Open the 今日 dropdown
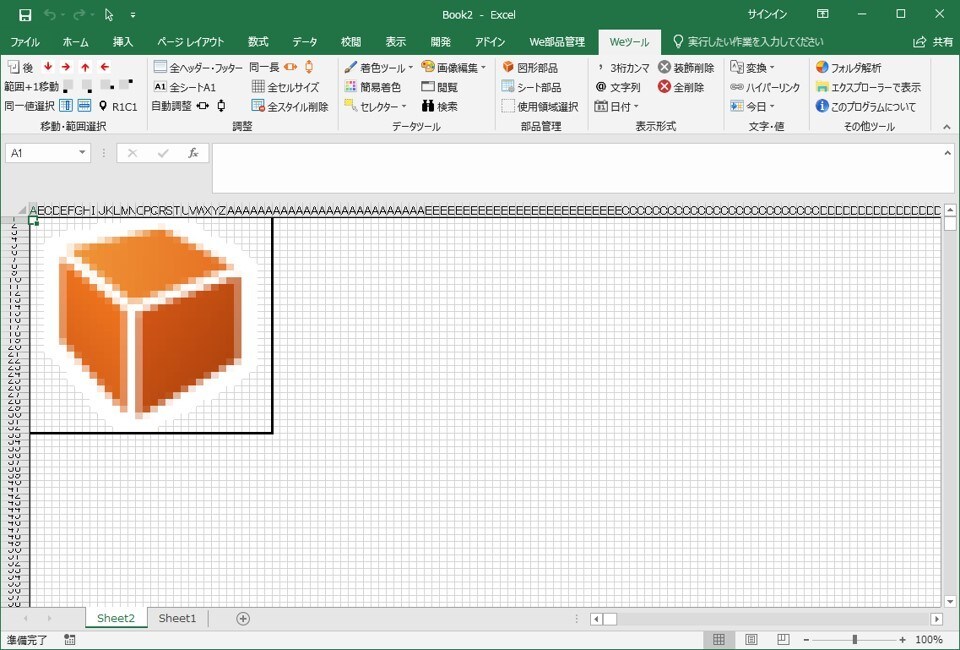The width and height of the screenshot is (960, 650). (752, 106)
